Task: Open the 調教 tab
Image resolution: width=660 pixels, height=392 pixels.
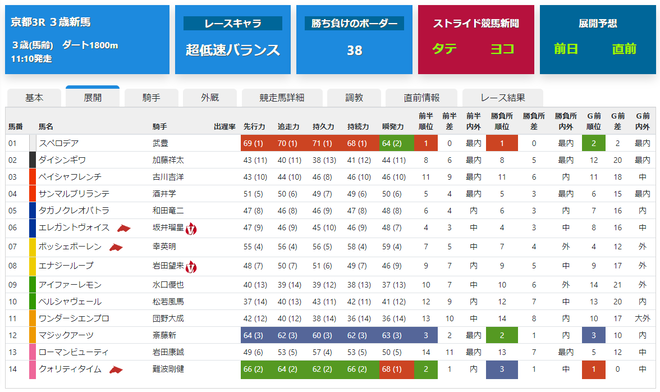Action: point(354,98)
